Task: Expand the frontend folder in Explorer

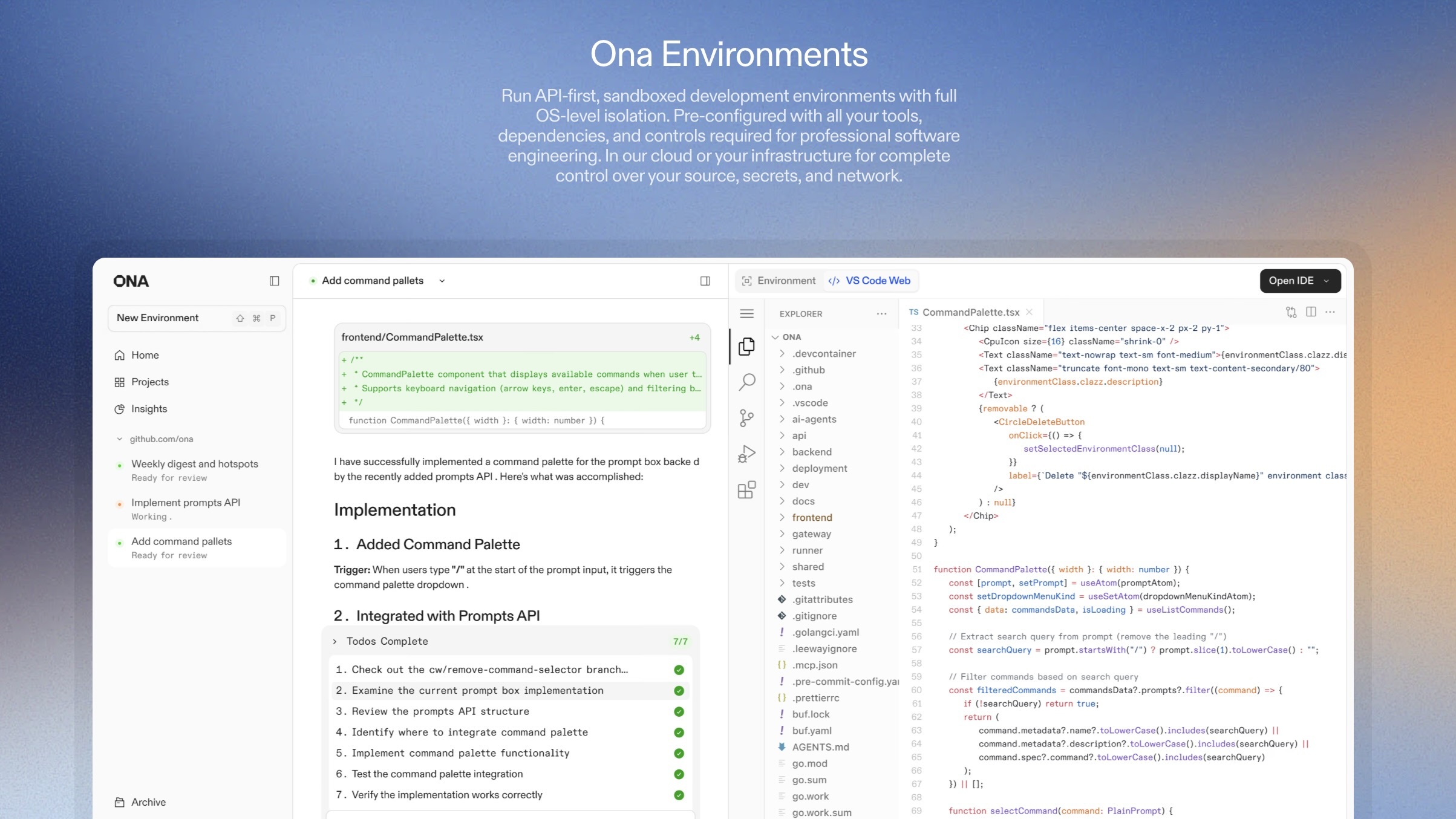Action: point(812,517)
